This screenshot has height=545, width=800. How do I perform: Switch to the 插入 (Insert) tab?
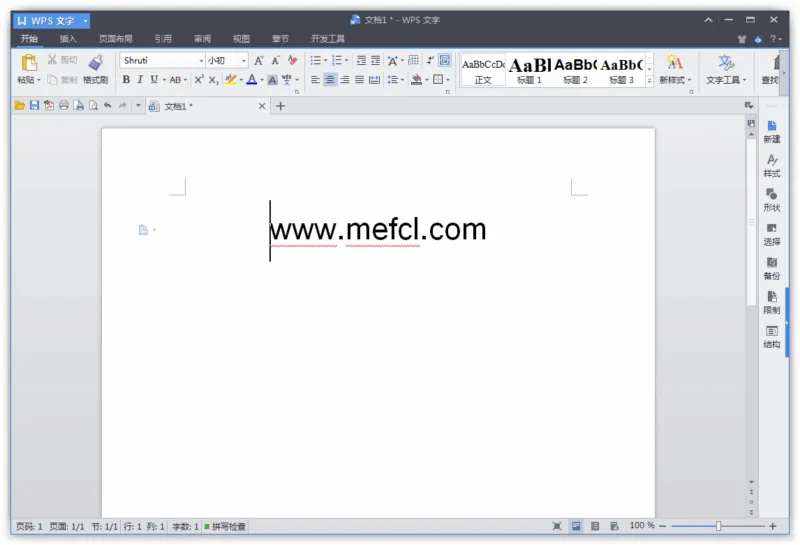(x=68, y=39)
